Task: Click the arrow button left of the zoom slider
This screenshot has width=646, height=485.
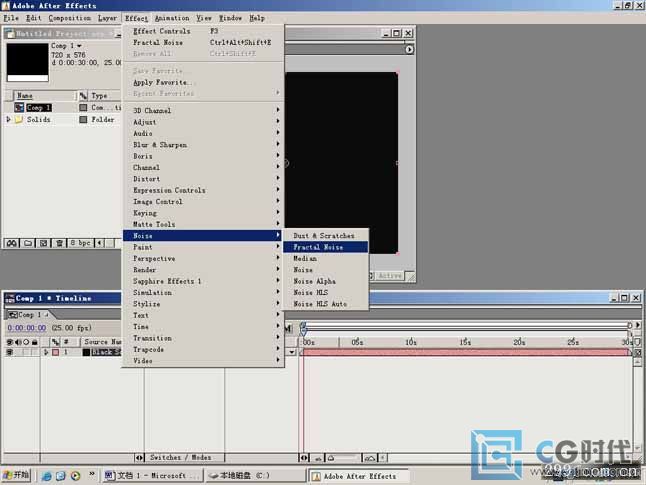Action: (304, 458)
